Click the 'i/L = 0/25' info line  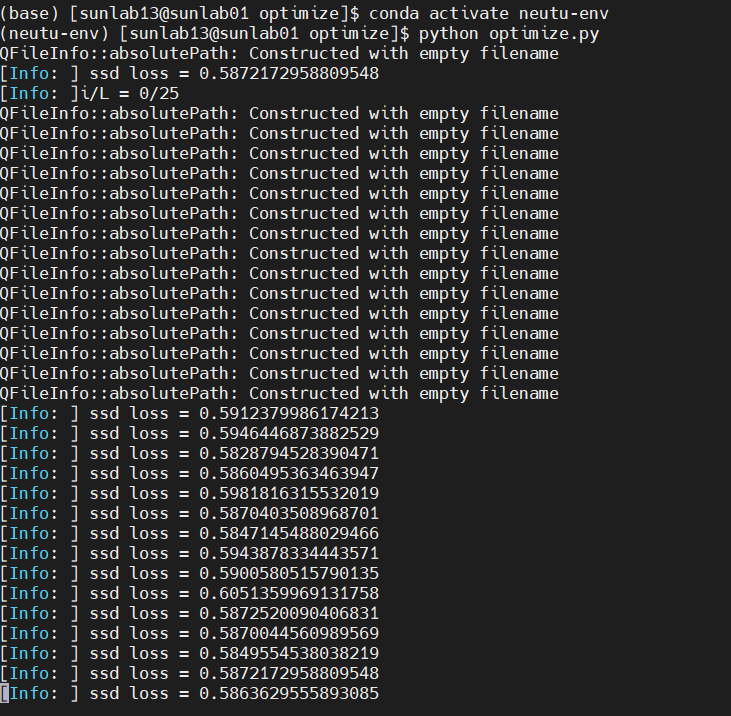90,94
